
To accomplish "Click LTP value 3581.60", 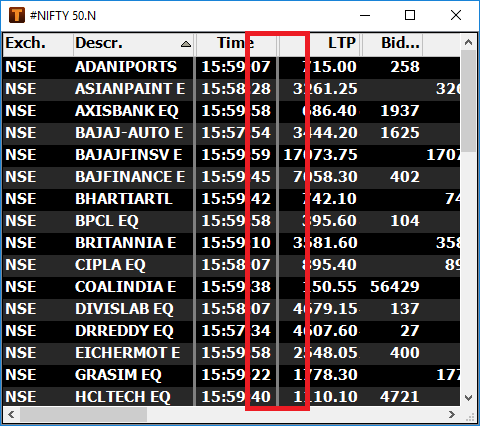I will click(325, 243).
